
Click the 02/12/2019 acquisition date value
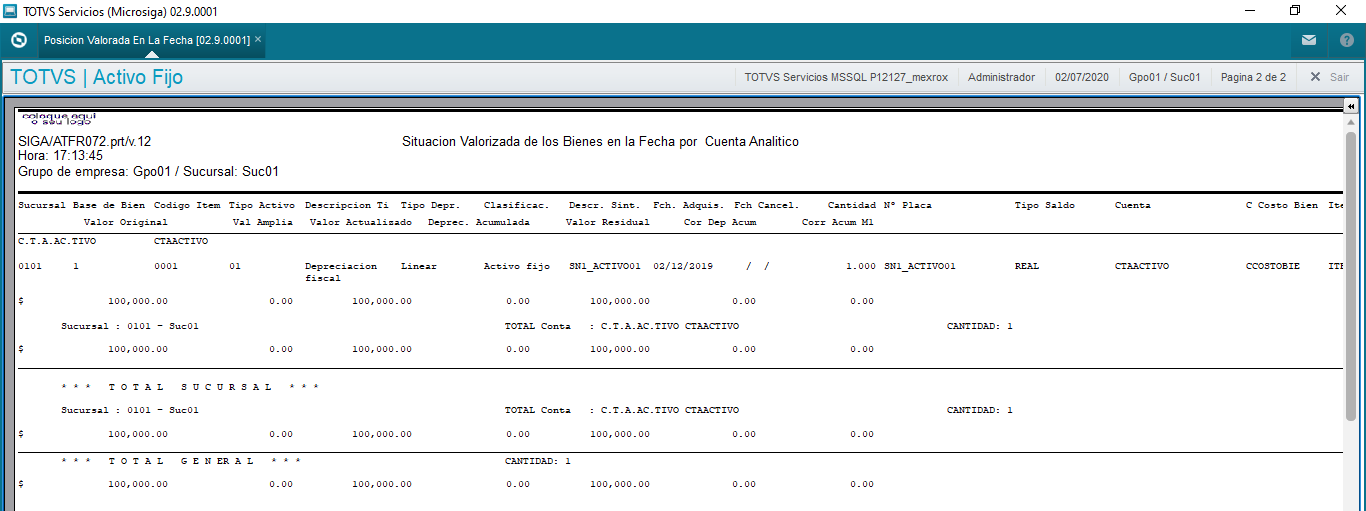pyautogui.click(x=683, y=267)
